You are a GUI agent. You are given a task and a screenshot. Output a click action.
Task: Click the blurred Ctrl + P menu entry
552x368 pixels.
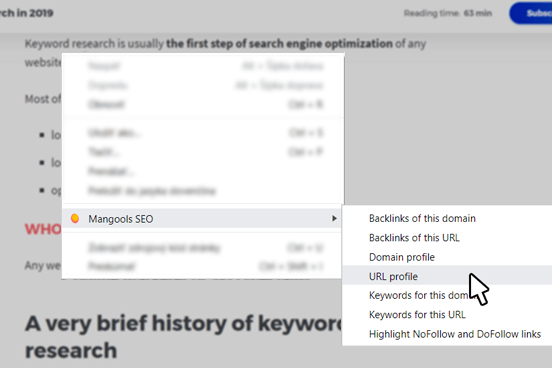203,152
